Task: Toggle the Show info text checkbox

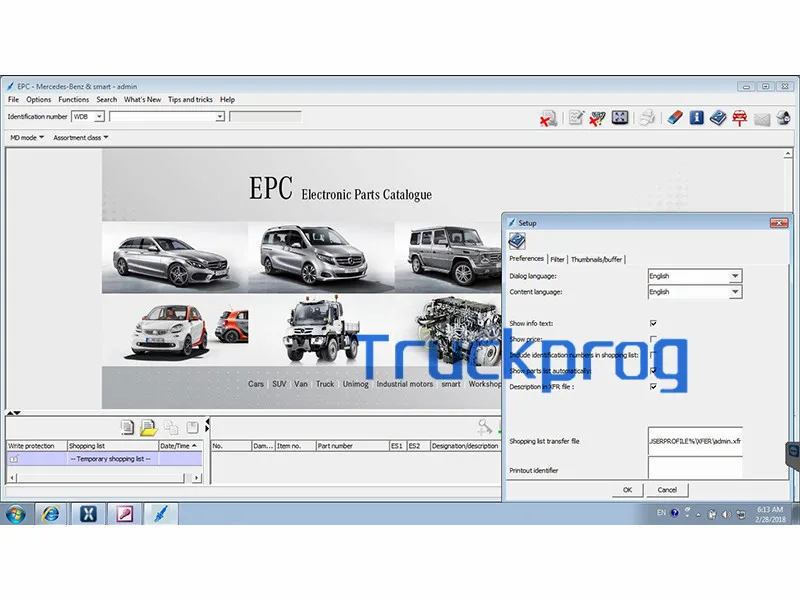Action: [x=653, y=323]
